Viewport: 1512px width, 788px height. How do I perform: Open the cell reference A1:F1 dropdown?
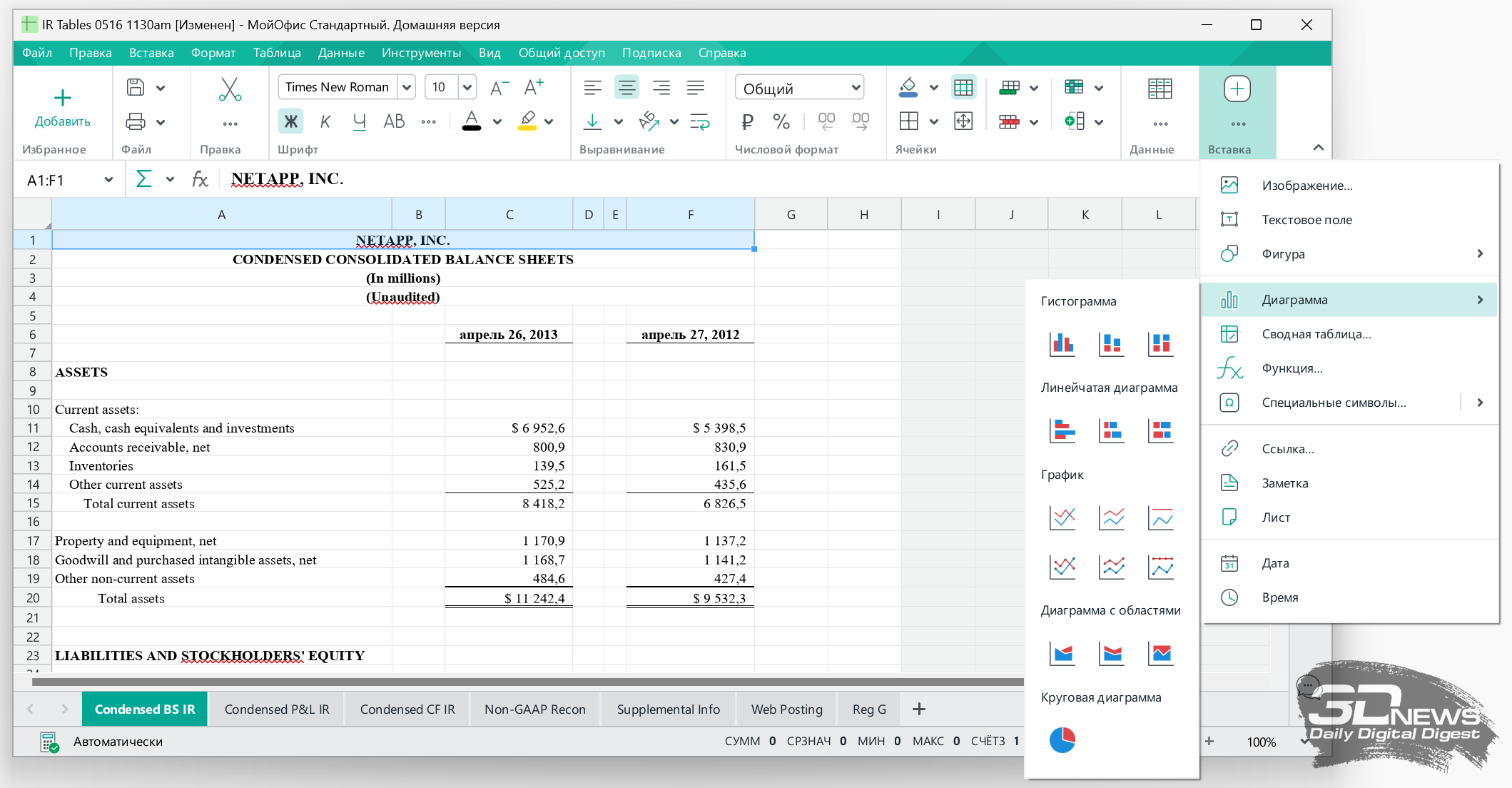108,180
